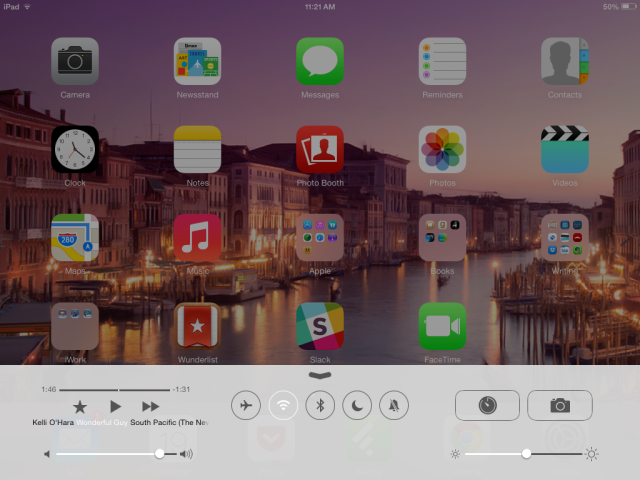Open the Writing folder
Image resolution: width=640 pixels, height=480 pixels.
pyautogui.click(x=565, y=238)
